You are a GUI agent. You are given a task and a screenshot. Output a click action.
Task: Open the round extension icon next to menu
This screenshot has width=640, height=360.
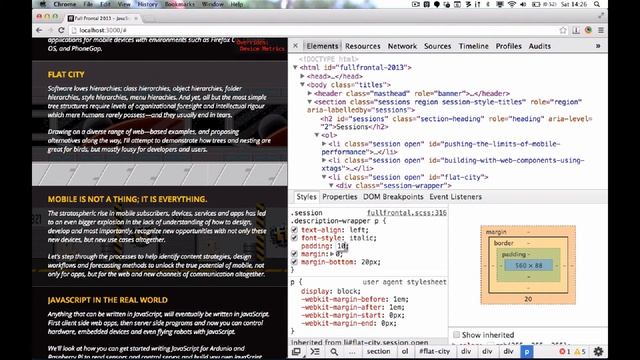point(588,30)
